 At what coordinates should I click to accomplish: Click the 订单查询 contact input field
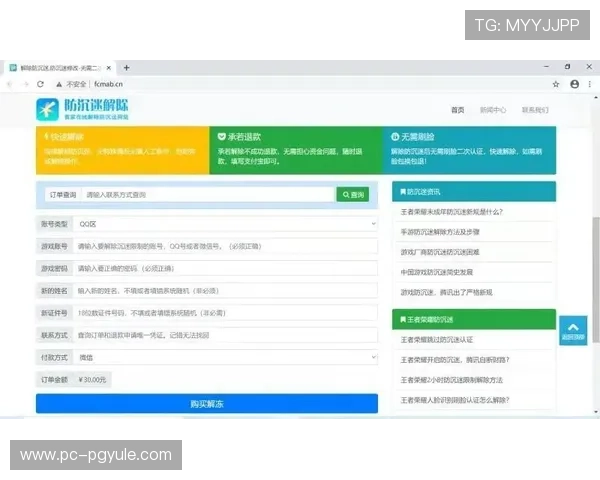(x=209, y=195)
